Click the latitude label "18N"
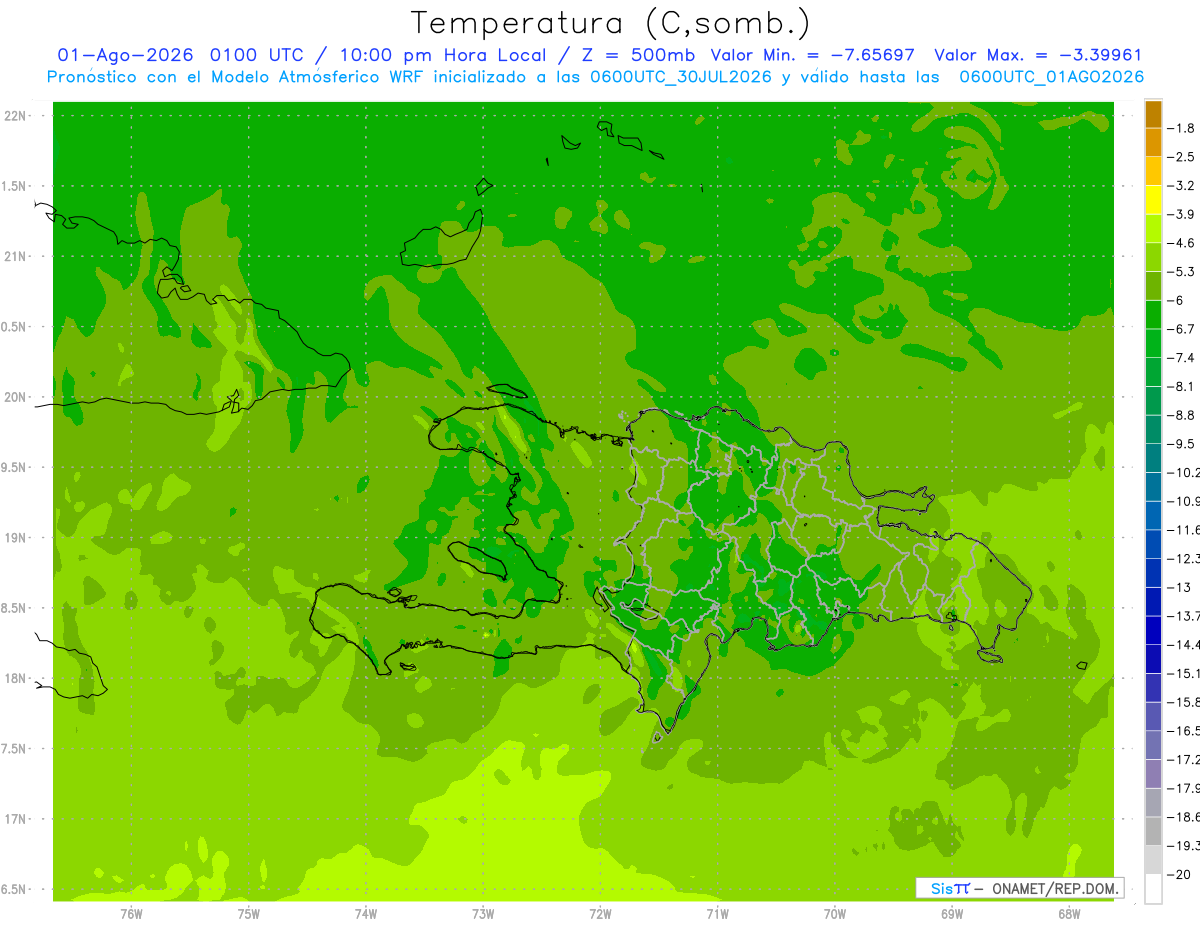 click(16, 679)
